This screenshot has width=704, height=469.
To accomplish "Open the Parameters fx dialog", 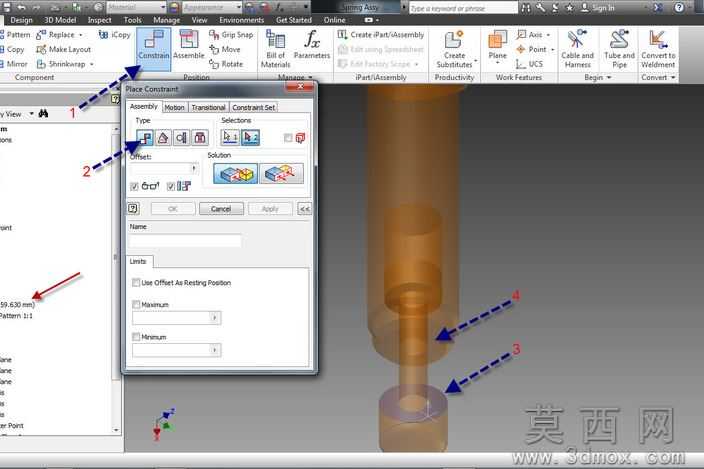I will pos(312,45).
